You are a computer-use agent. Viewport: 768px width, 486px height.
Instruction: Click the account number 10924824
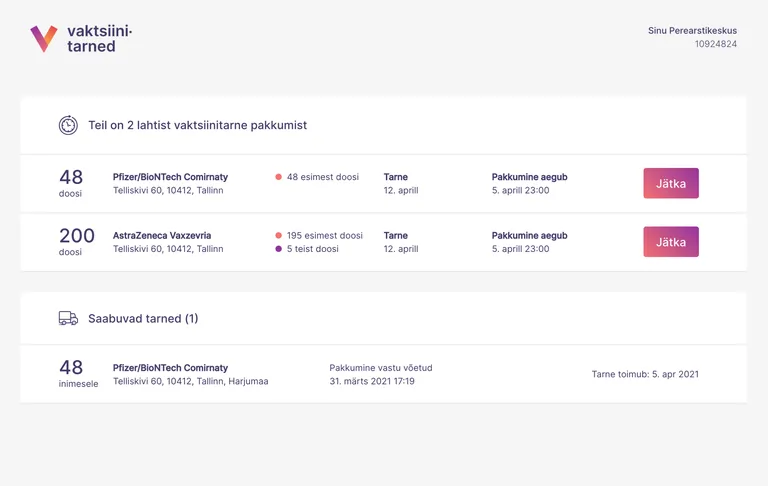pyautogui.click(x=716, y=44)
